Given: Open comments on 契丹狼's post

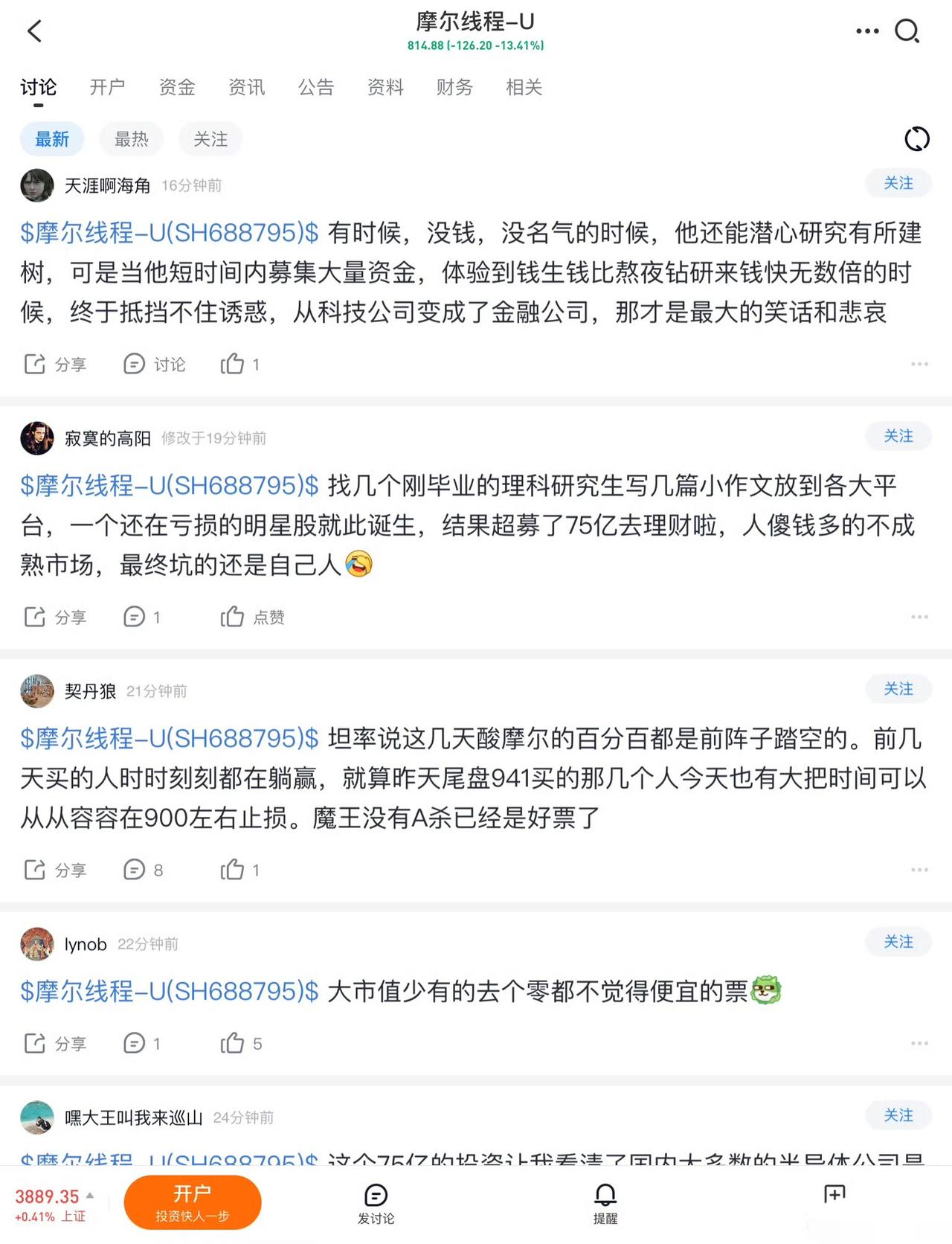Looking at the screenshot, I should click(143, 870).
